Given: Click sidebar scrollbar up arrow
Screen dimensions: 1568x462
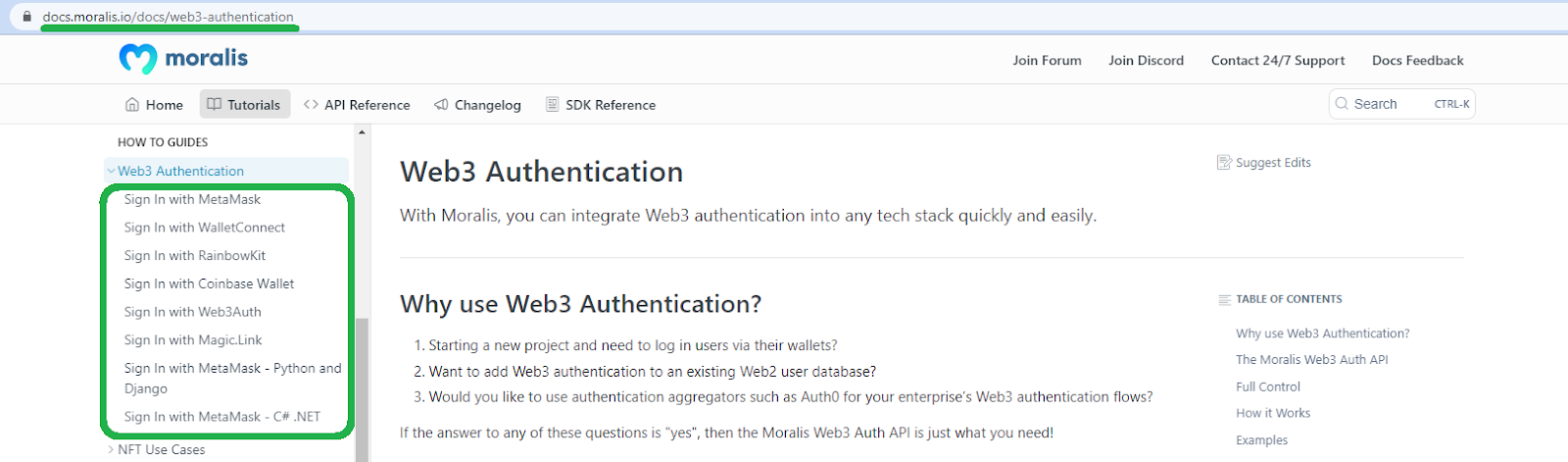Looking at the screenshot, I should (362, 131).
